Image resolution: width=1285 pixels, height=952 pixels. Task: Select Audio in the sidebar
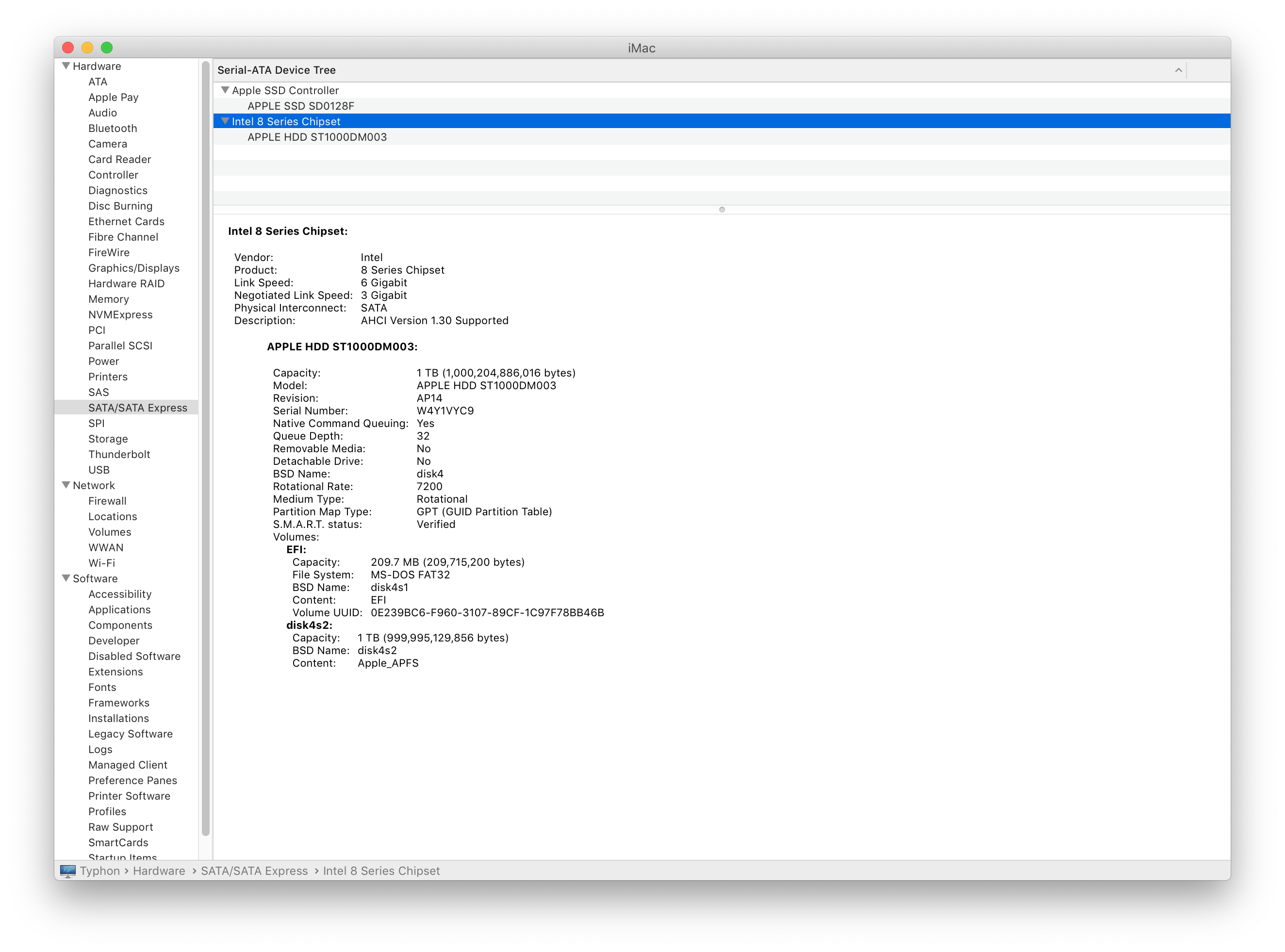point(102,113)
